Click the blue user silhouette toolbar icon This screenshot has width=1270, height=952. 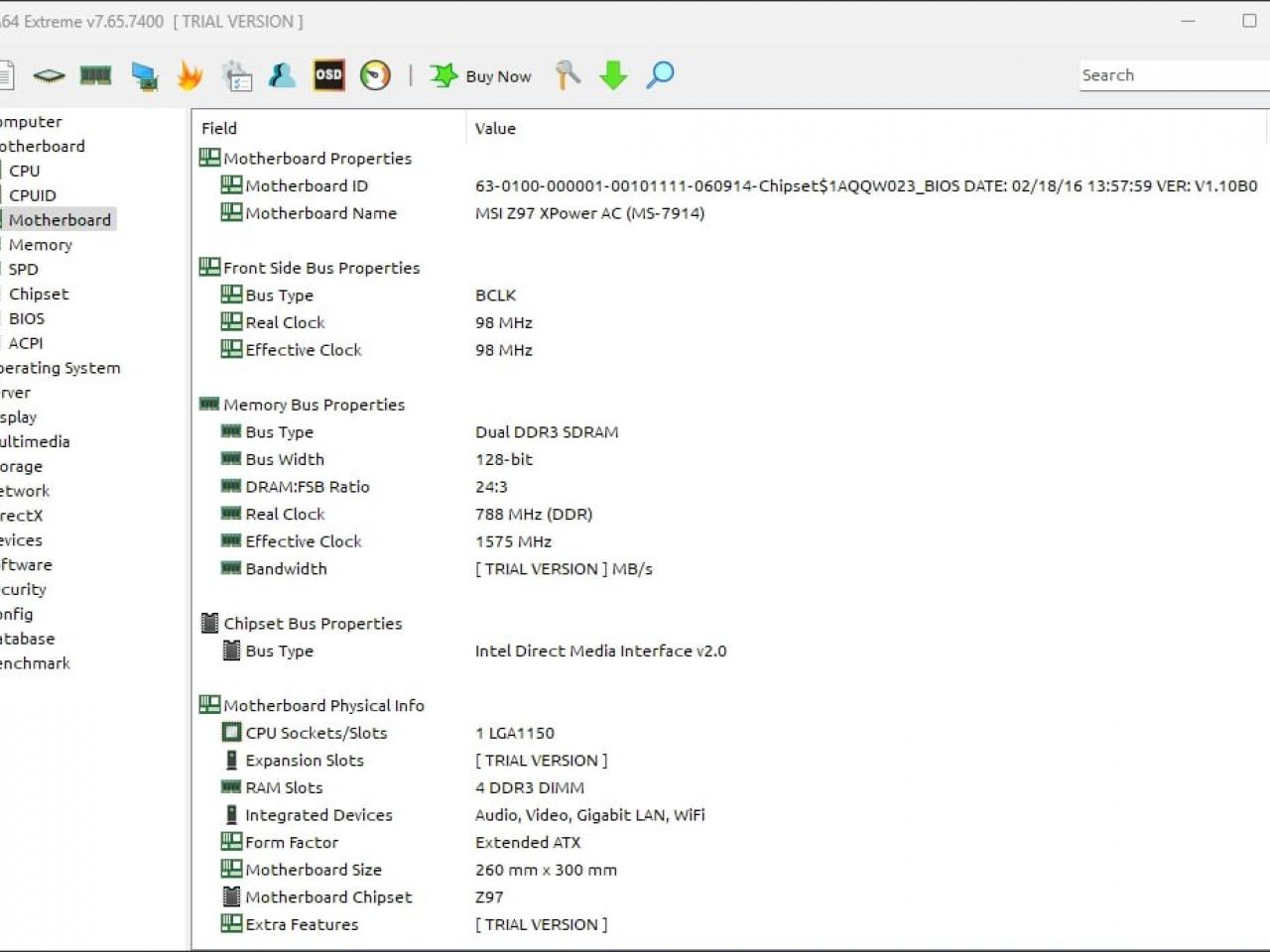282,75
